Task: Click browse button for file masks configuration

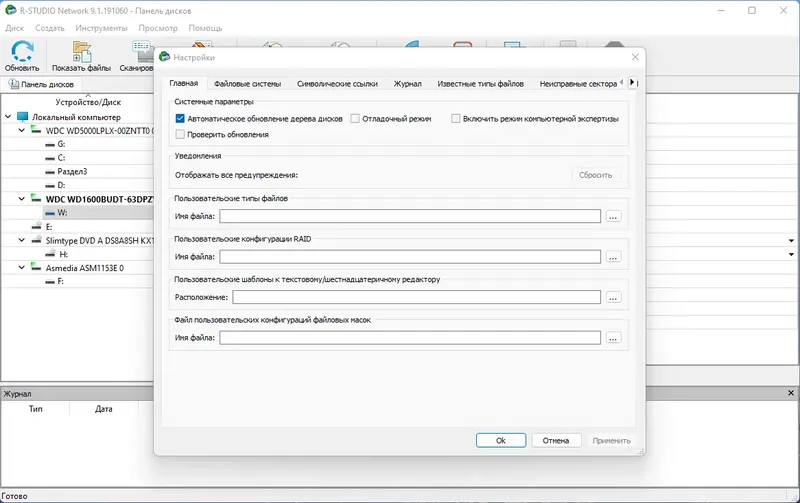Action: (614, 338)
